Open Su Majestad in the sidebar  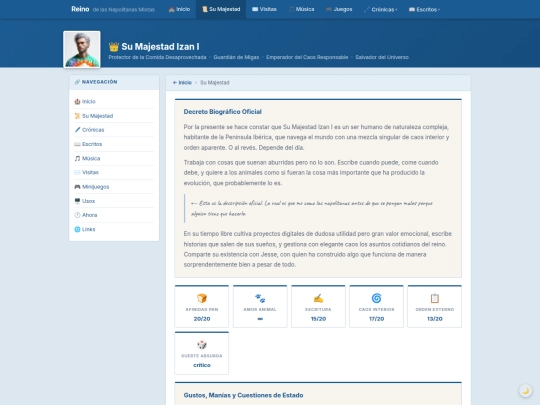pos(114,116)
